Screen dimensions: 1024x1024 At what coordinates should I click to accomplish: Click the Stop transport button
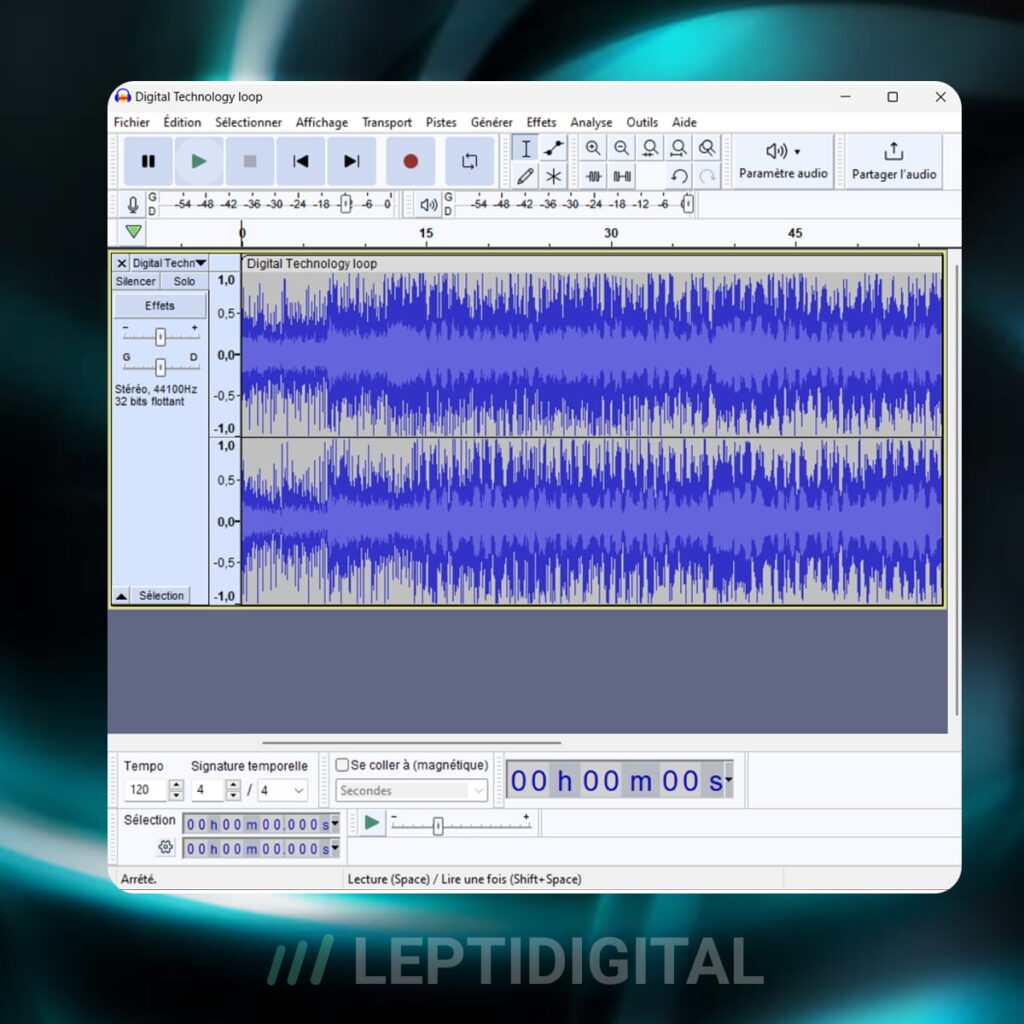pyautogui.click(x=249, y=161)
